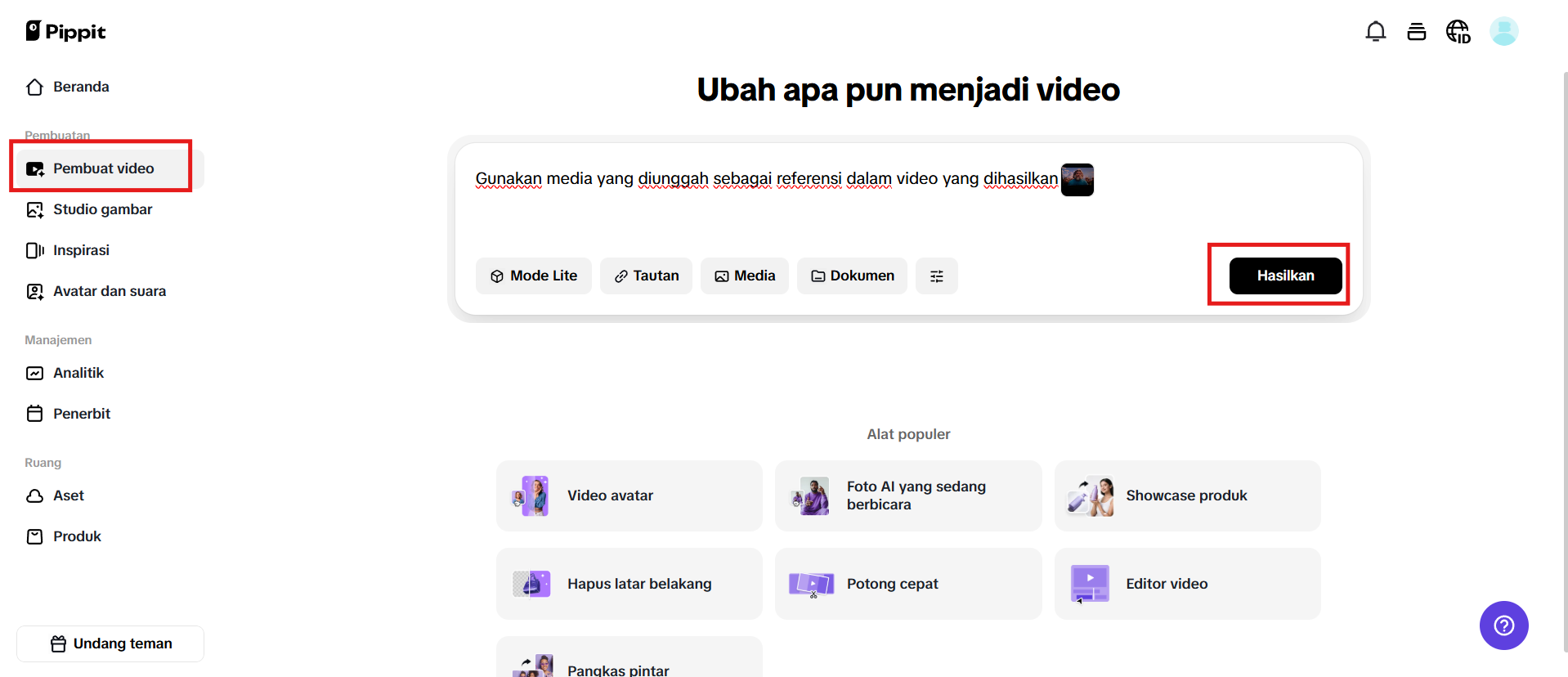Click the settings sliders icon button
The width and height of the screenshot is (1568, 677).
tap(936, 276)
